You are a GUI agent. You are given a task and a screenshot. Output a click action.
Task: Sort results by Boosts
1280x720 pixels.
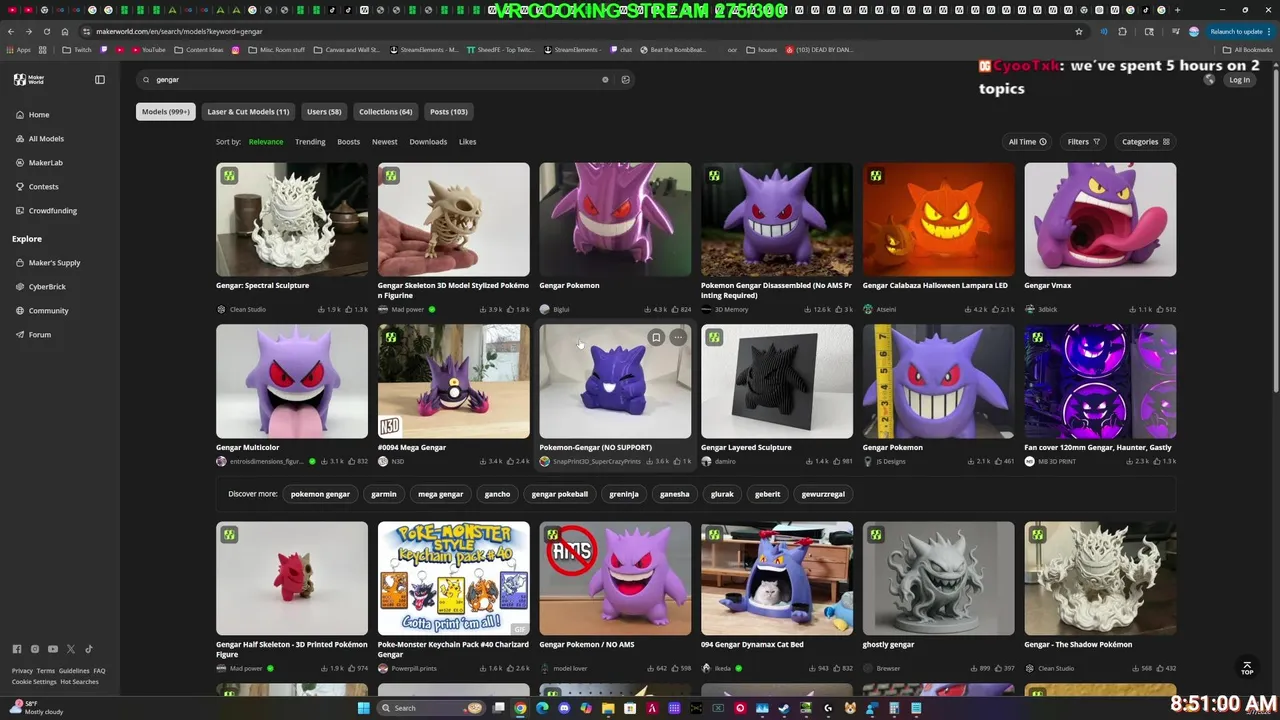pos(348,142)
